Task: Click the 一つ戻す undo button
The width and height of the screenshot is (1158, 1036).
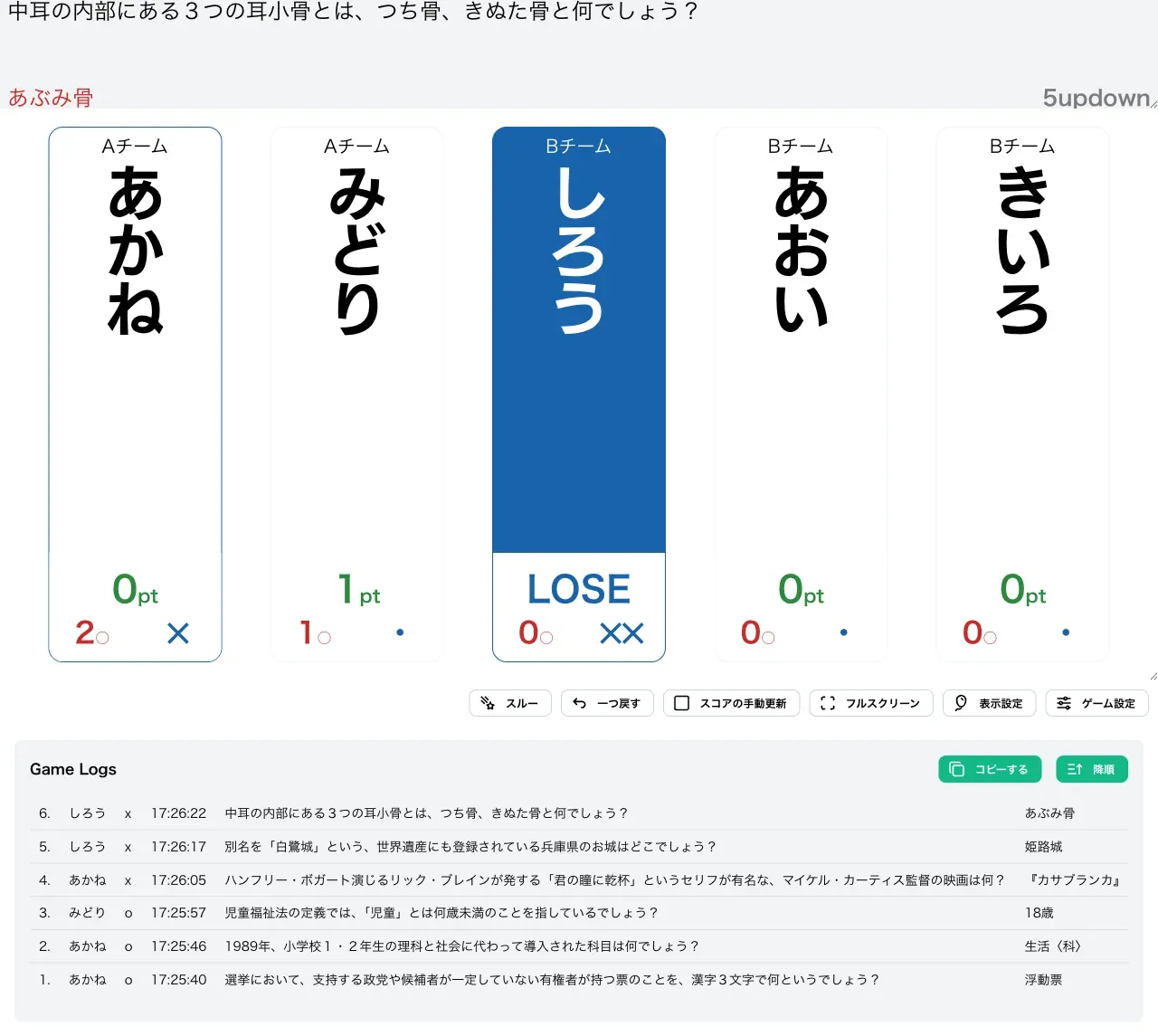Action: click(x=608, y=703)
